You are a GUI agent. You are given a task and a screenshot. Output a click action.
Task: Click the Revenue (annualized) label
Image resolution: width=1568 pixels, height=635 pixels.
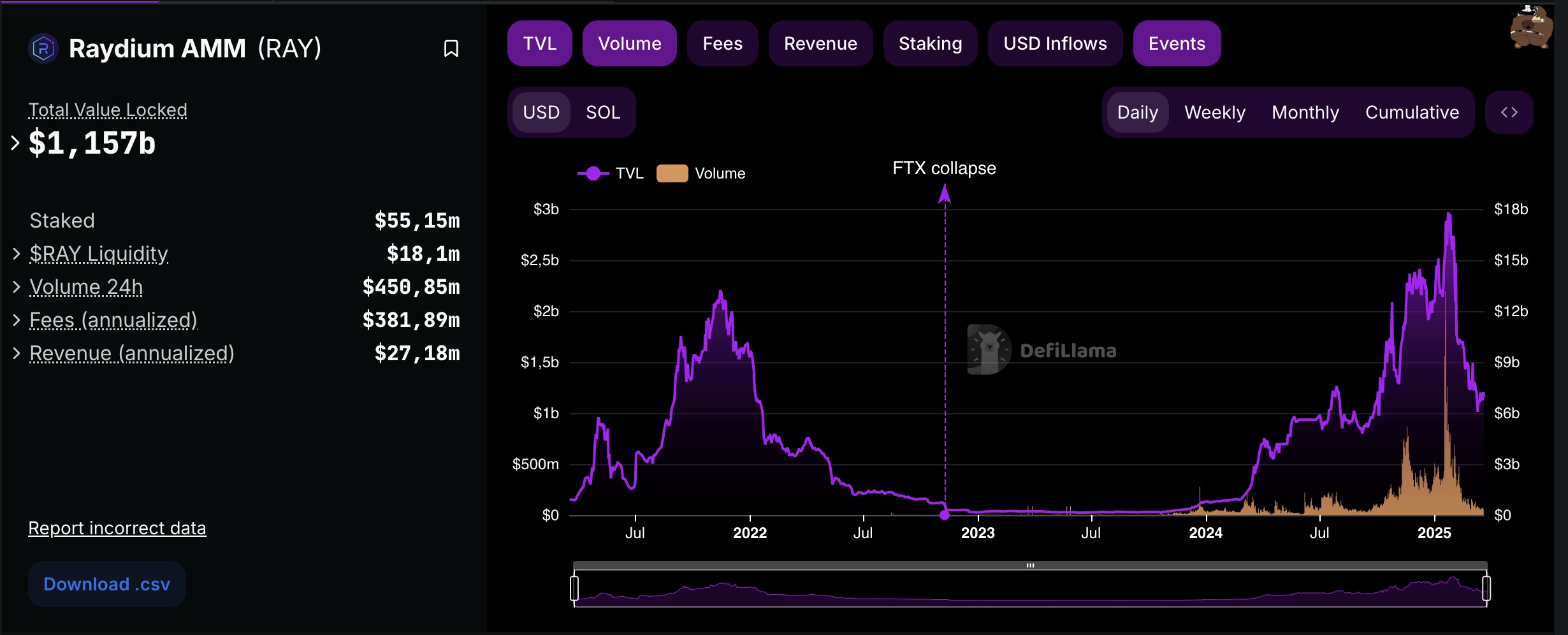(x=132, y=353)
